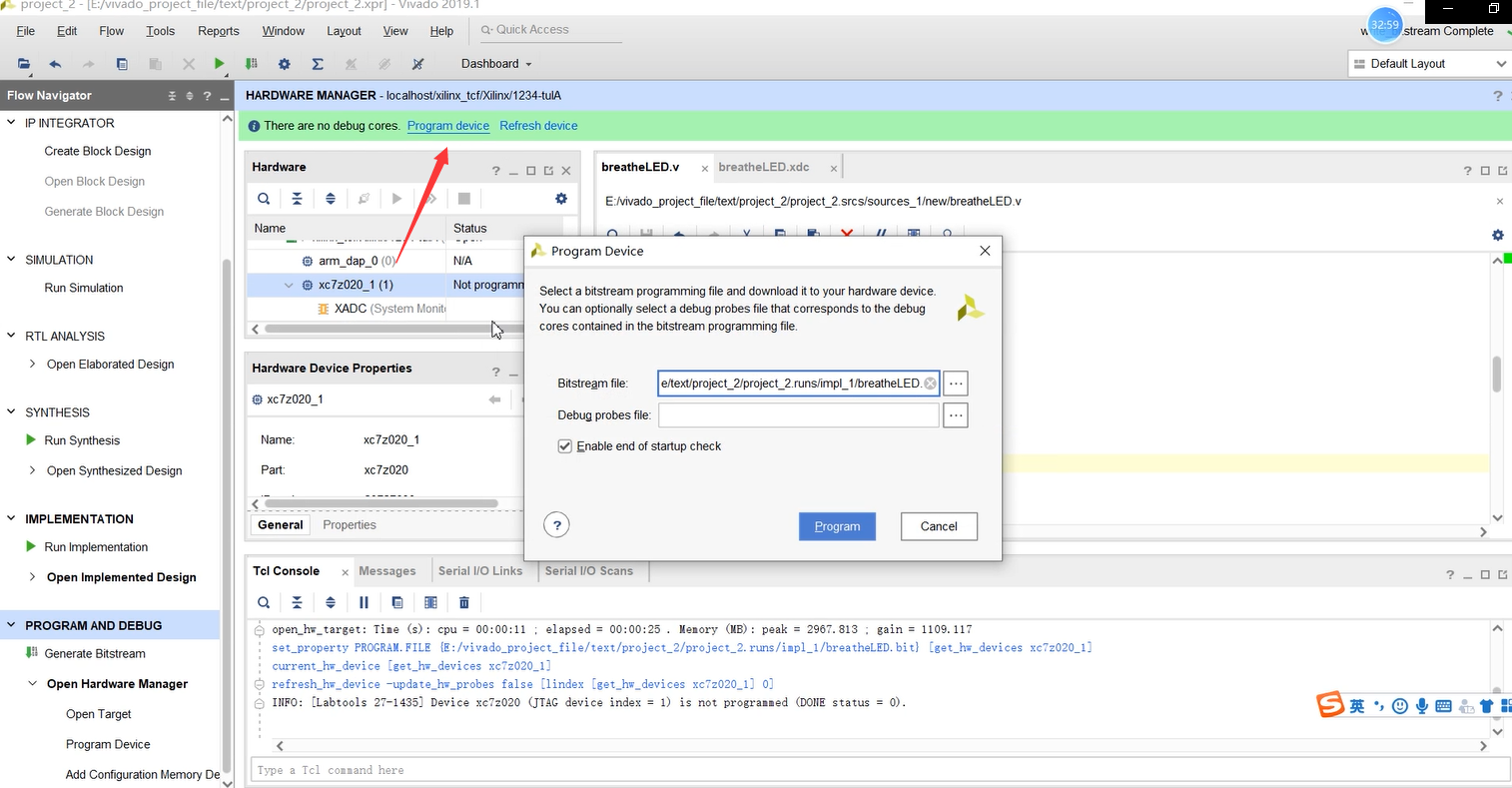Click the Program device link
The image size is (1512, 788).
[448, 126]
